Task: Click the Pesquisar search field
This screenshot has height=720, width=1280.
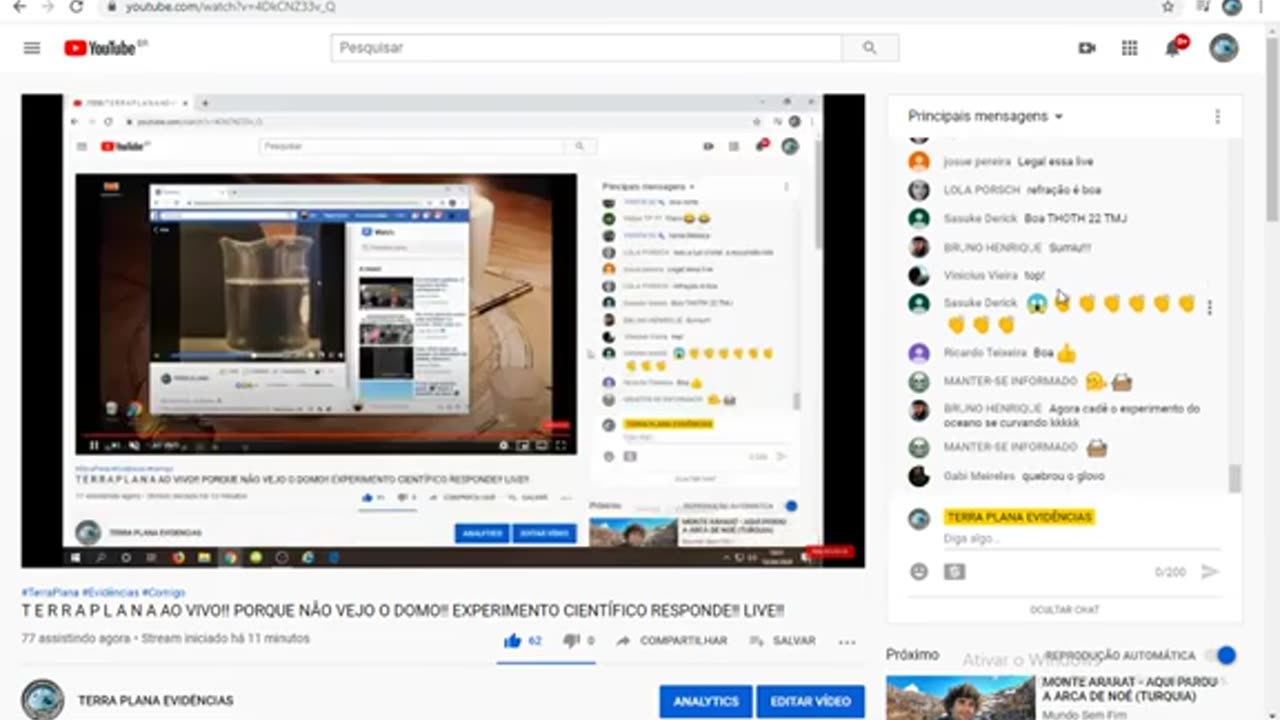Action: point(587,48)
